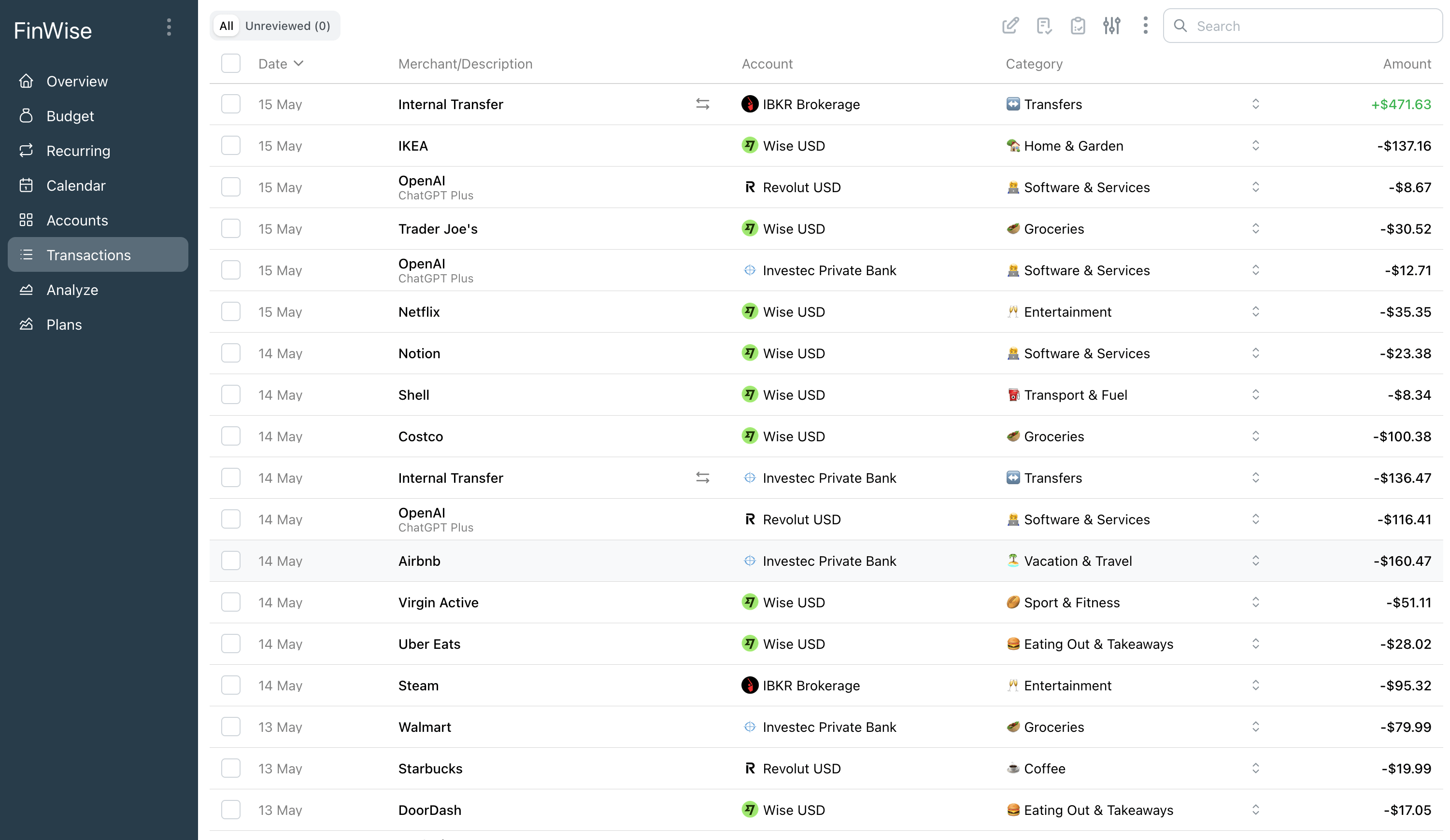Click the FinWise logo text

53,30
